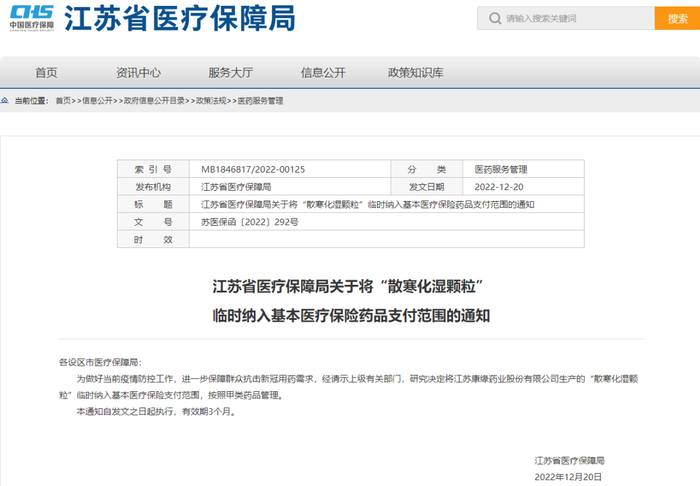Click document number 苏医保函〔2022〕292号
This screenshot has height=486, width=700.
(x=250, y=222)
